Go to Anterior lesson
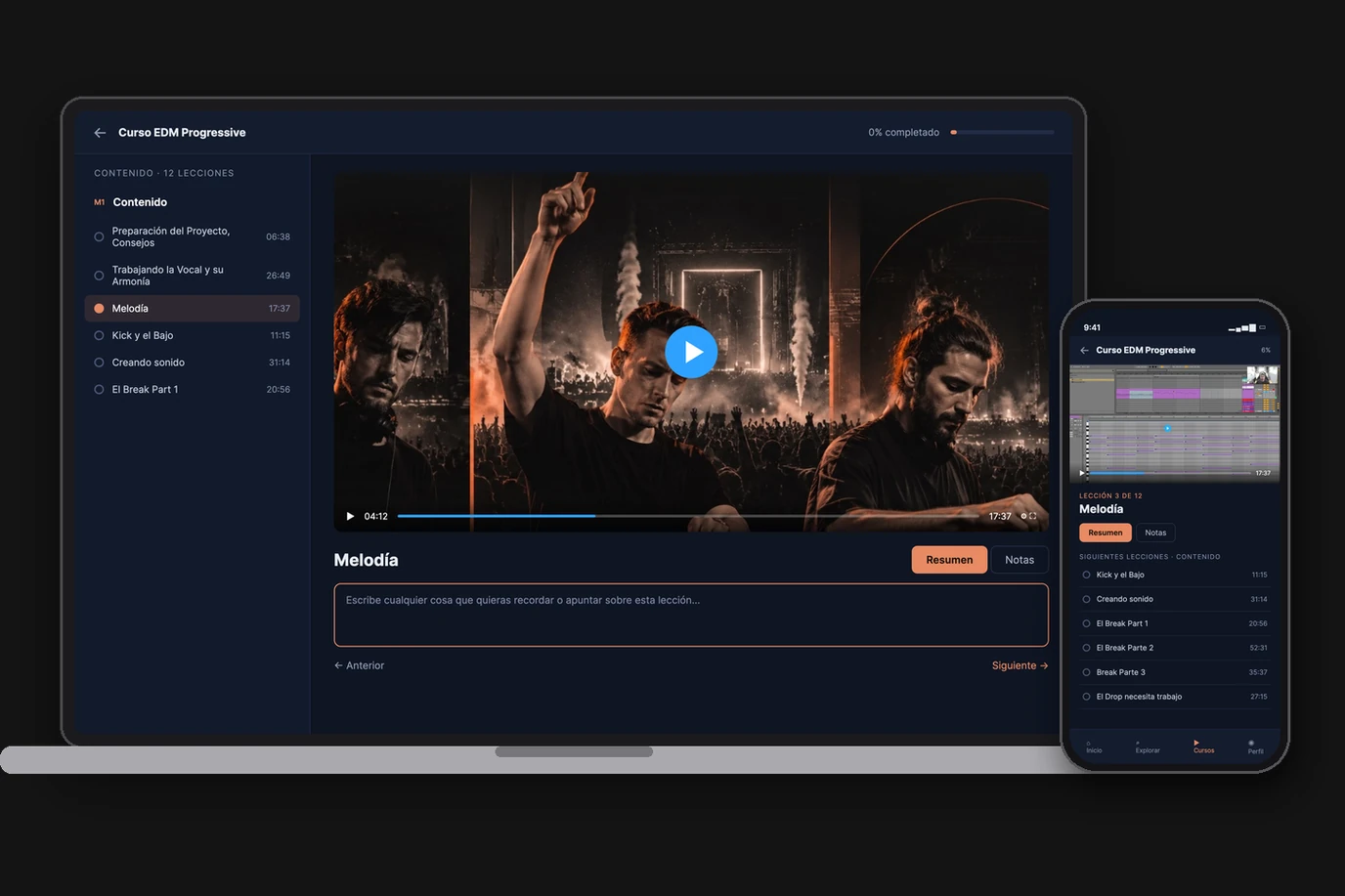1345x896 pixels. 359,665
